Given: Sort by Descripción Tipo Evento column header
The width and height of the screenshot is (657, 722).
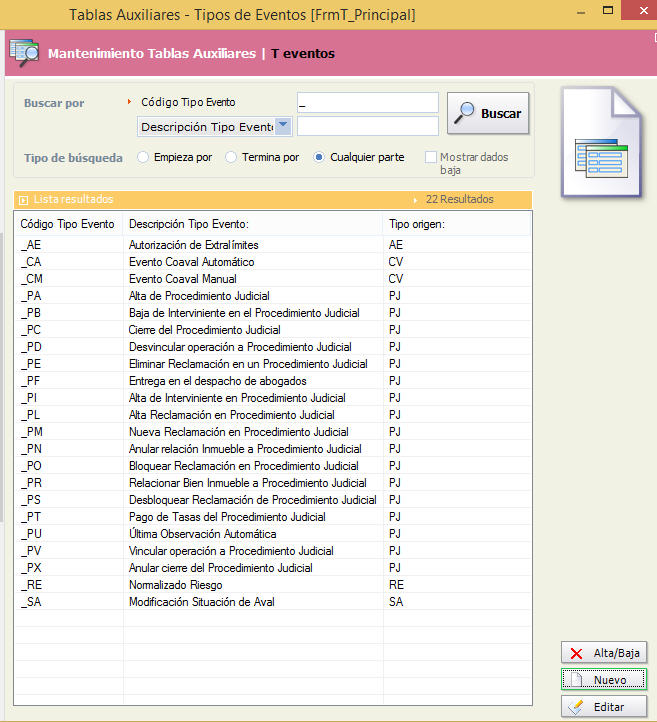Looking at the screenshot, I should pyautogui.click(x=253, y=224).
